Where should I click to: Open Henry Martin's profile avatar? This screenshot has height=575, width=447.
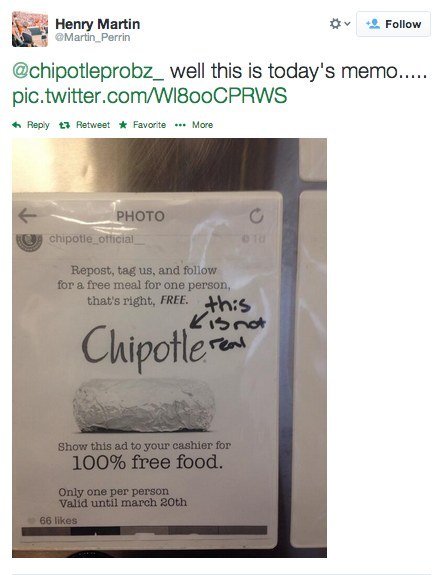click(30, 29)
